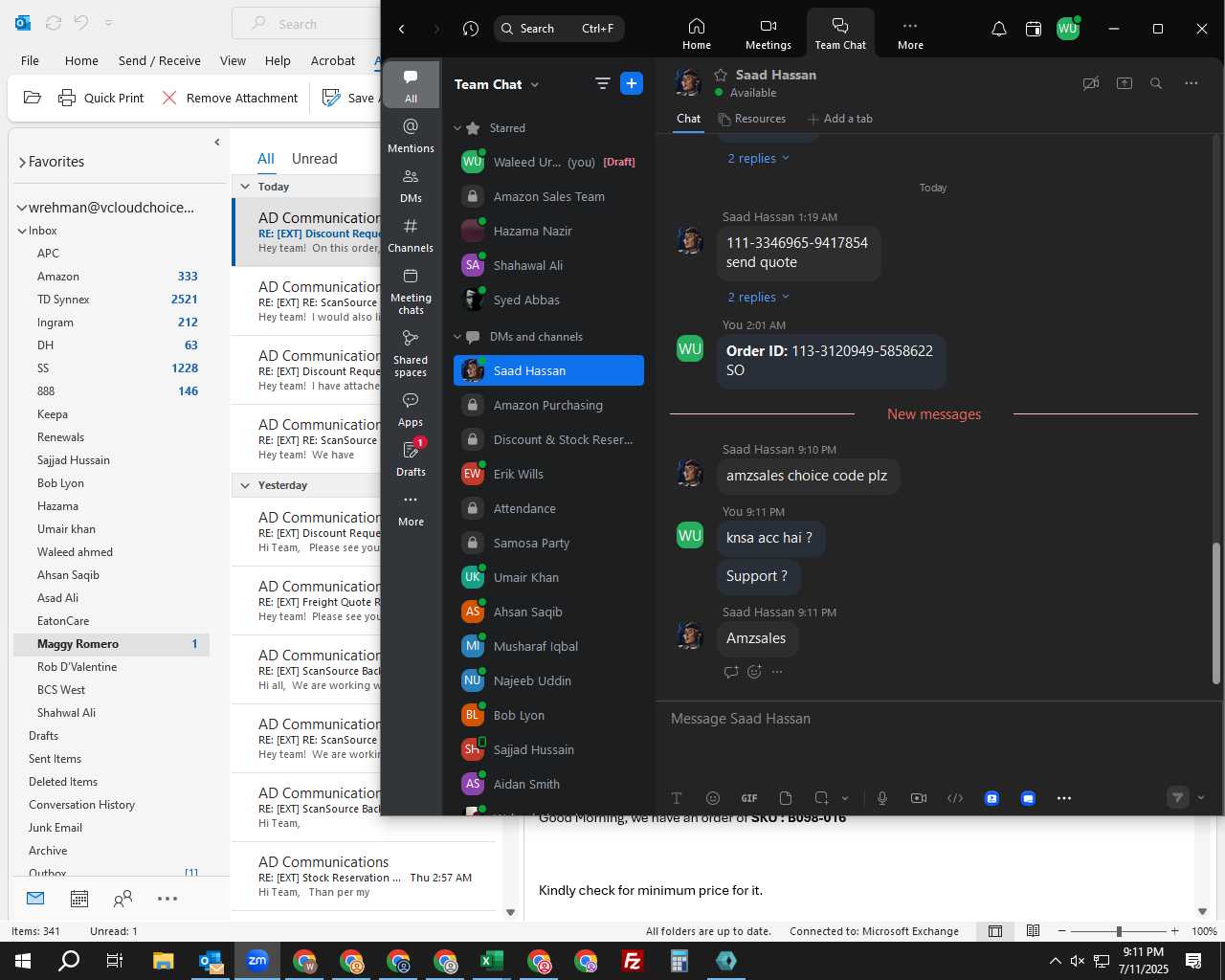
Task: Open chat with Umair Khan
Action: (548, 577)
